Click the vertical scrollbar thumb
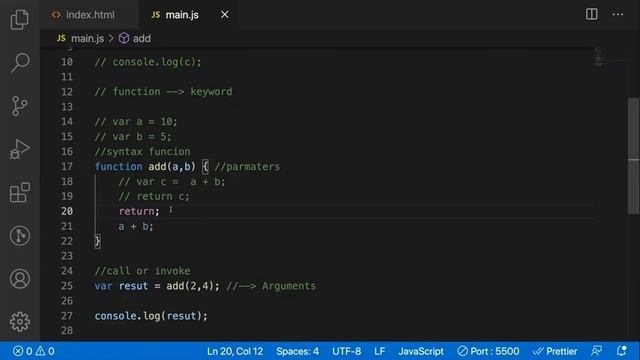 [x=633, y=156]
